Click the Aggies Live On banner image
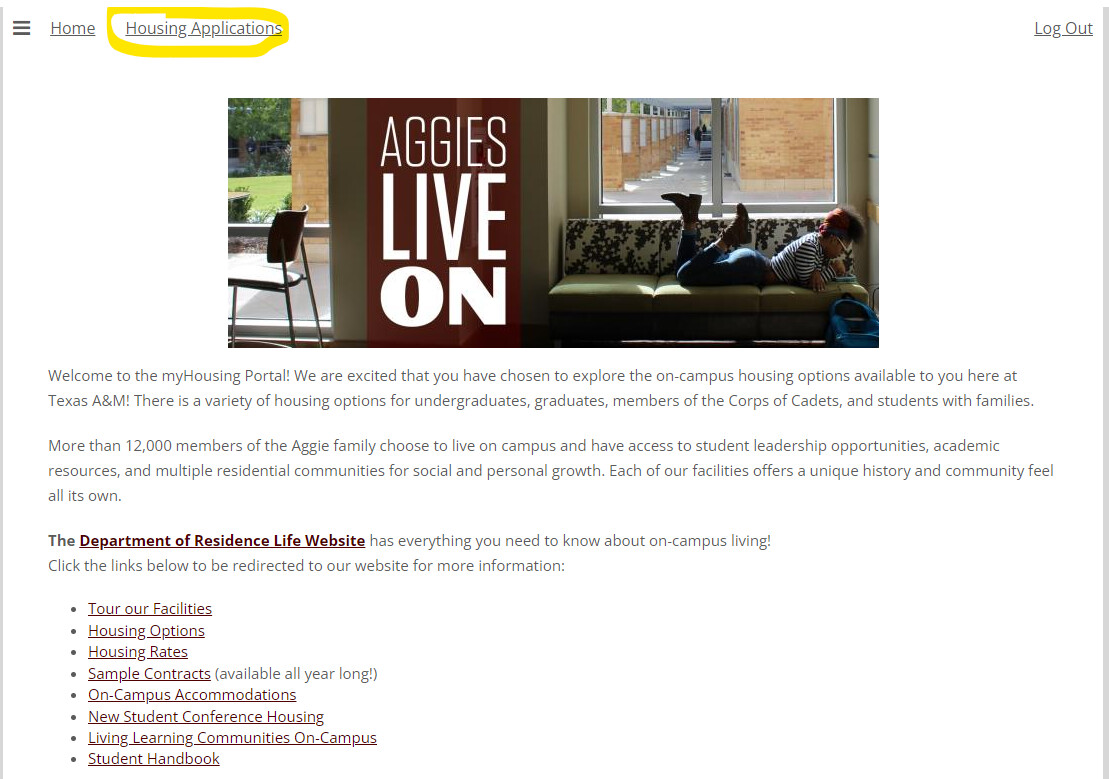The height and width of the screenshot is (779, 1109). (553, 223)
